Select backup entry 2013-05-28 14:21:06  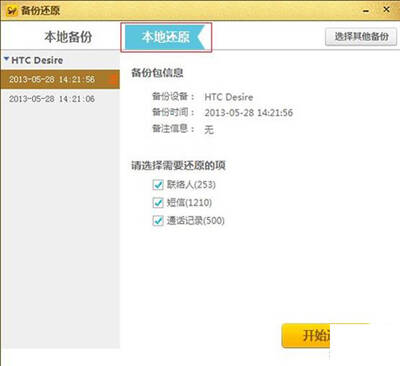(x=60, y=99)
